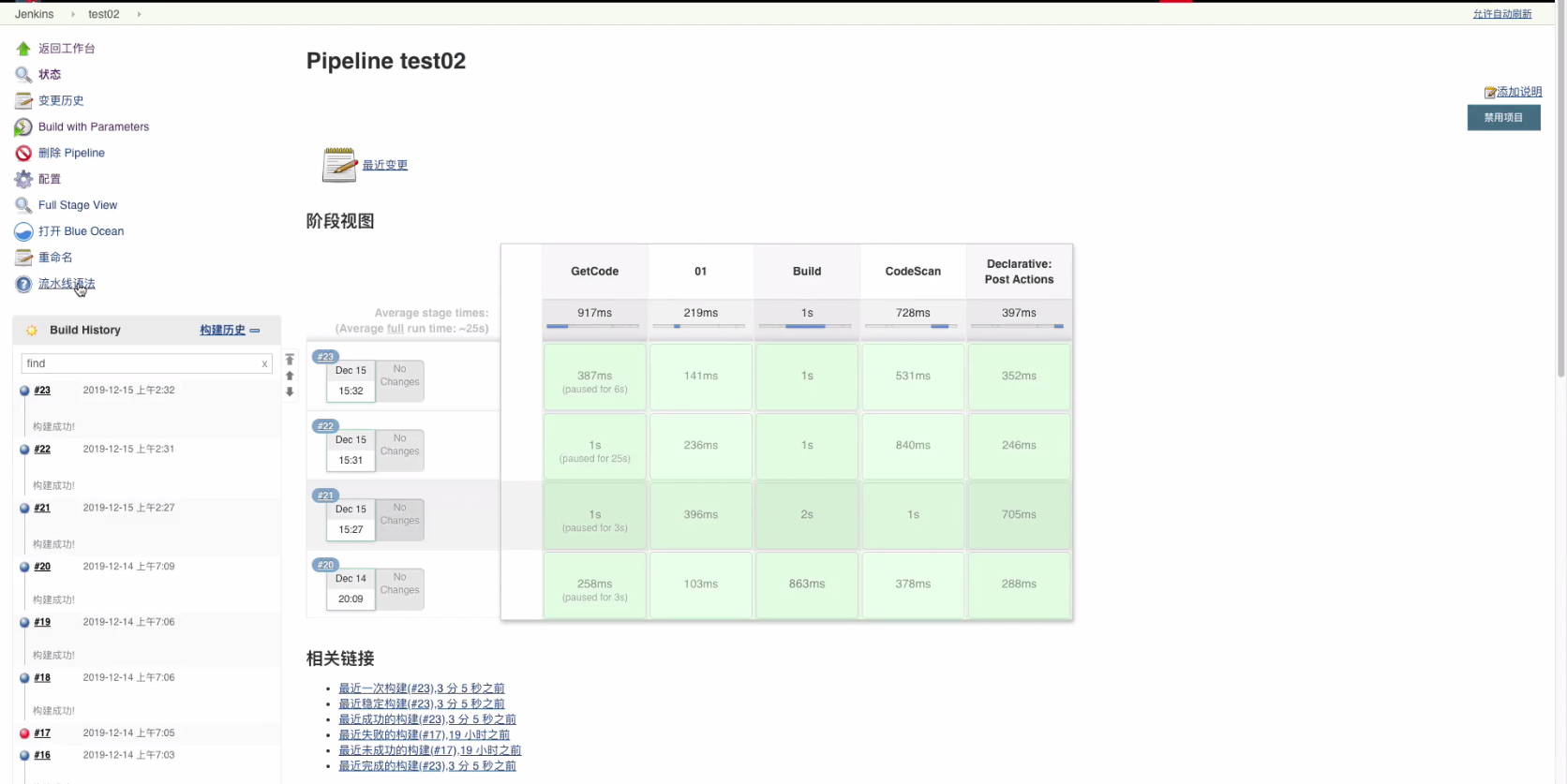Click the blue status ball for build #22
Screen dimensions: 1567x784
(24, 450)
